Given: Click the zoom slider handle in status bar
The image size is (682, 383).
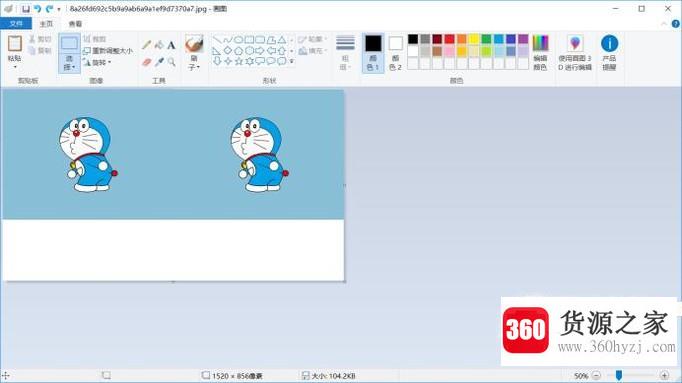Looking at the screenshot, I should pyautogui.click(x=618, y=376).
